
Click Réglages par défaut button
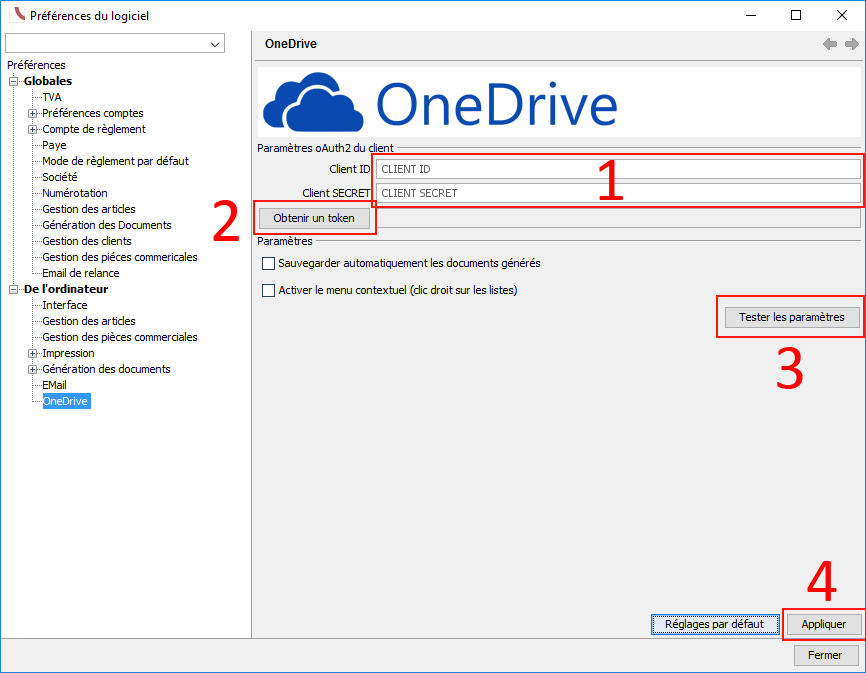[x=715, y=624]
